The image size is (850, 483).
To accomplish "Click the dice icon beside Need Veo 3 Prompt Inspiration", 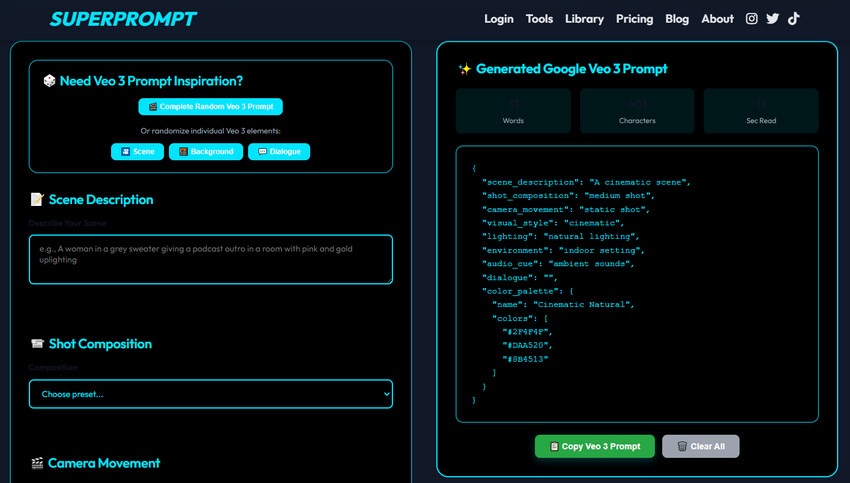I will [x=49, y=81].
